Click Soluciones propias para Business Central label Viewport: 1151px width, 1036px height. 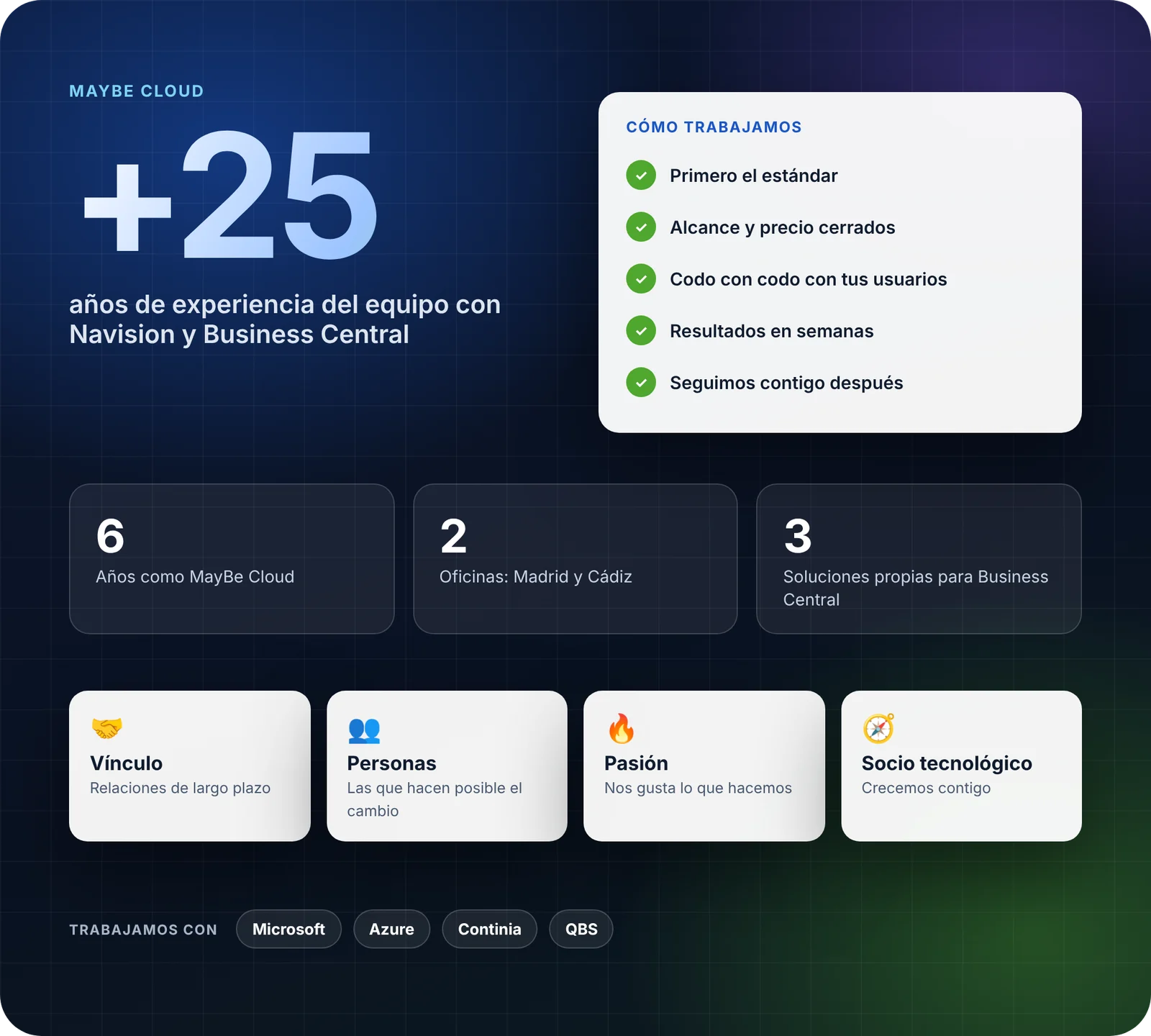[x=916, y=588]
